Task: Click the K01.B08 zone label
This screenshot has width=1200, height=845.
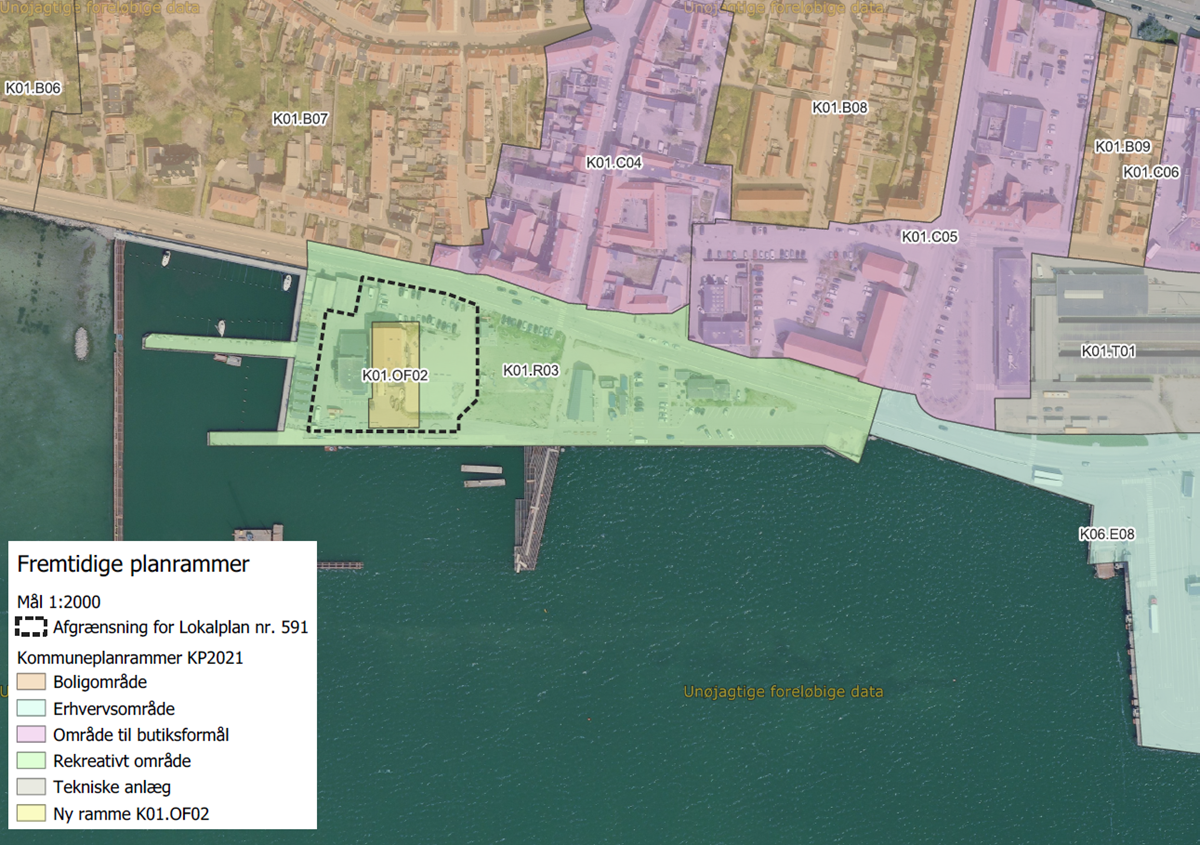Action: tap(839, 107)
